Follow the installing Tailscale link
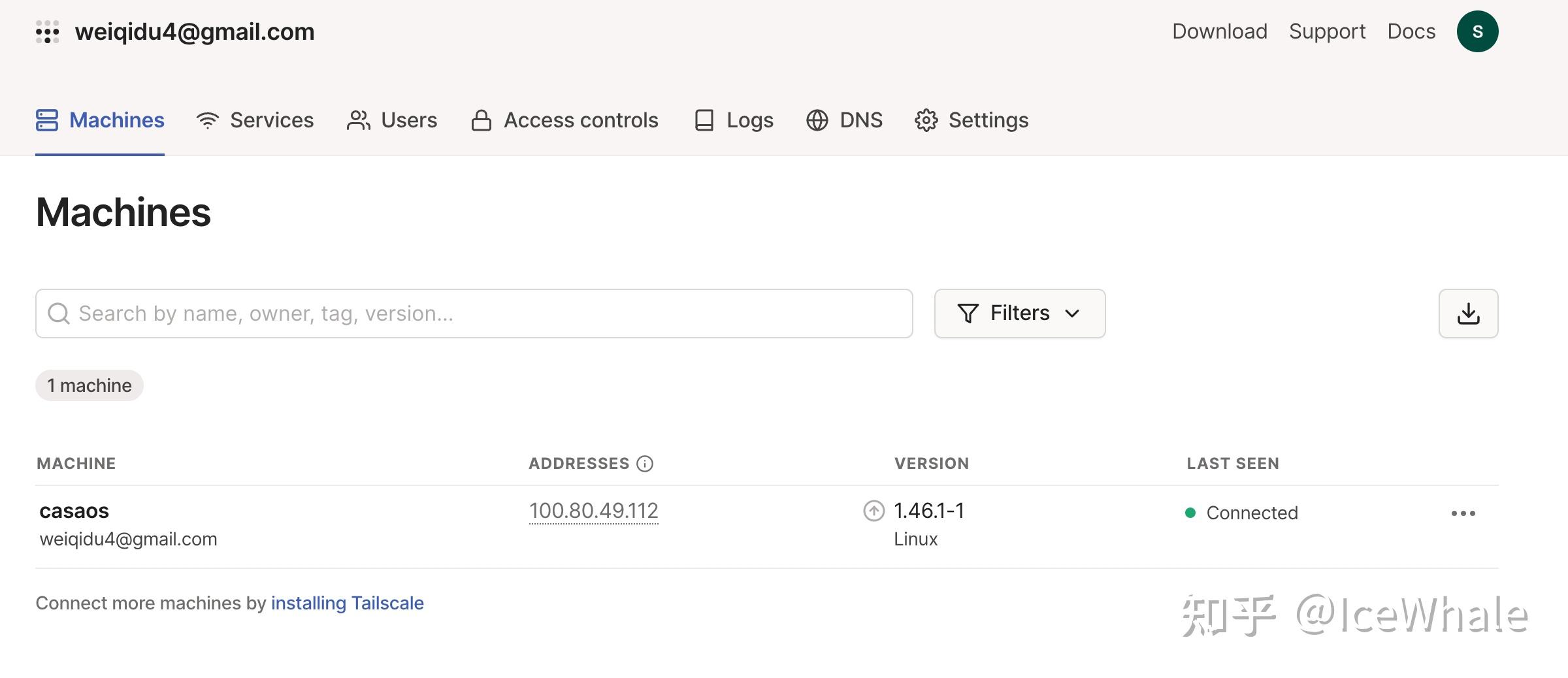The width and height of the screenshot is (1568, 678). 347,603
